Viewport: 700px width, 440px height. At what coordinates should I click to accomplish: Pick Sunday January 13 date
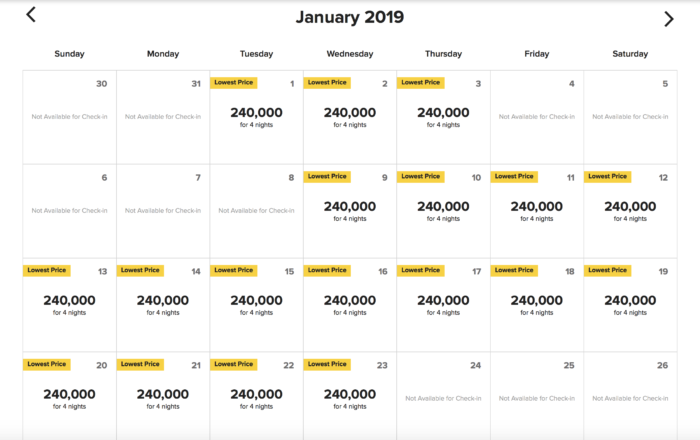click(x=69, y=304)
